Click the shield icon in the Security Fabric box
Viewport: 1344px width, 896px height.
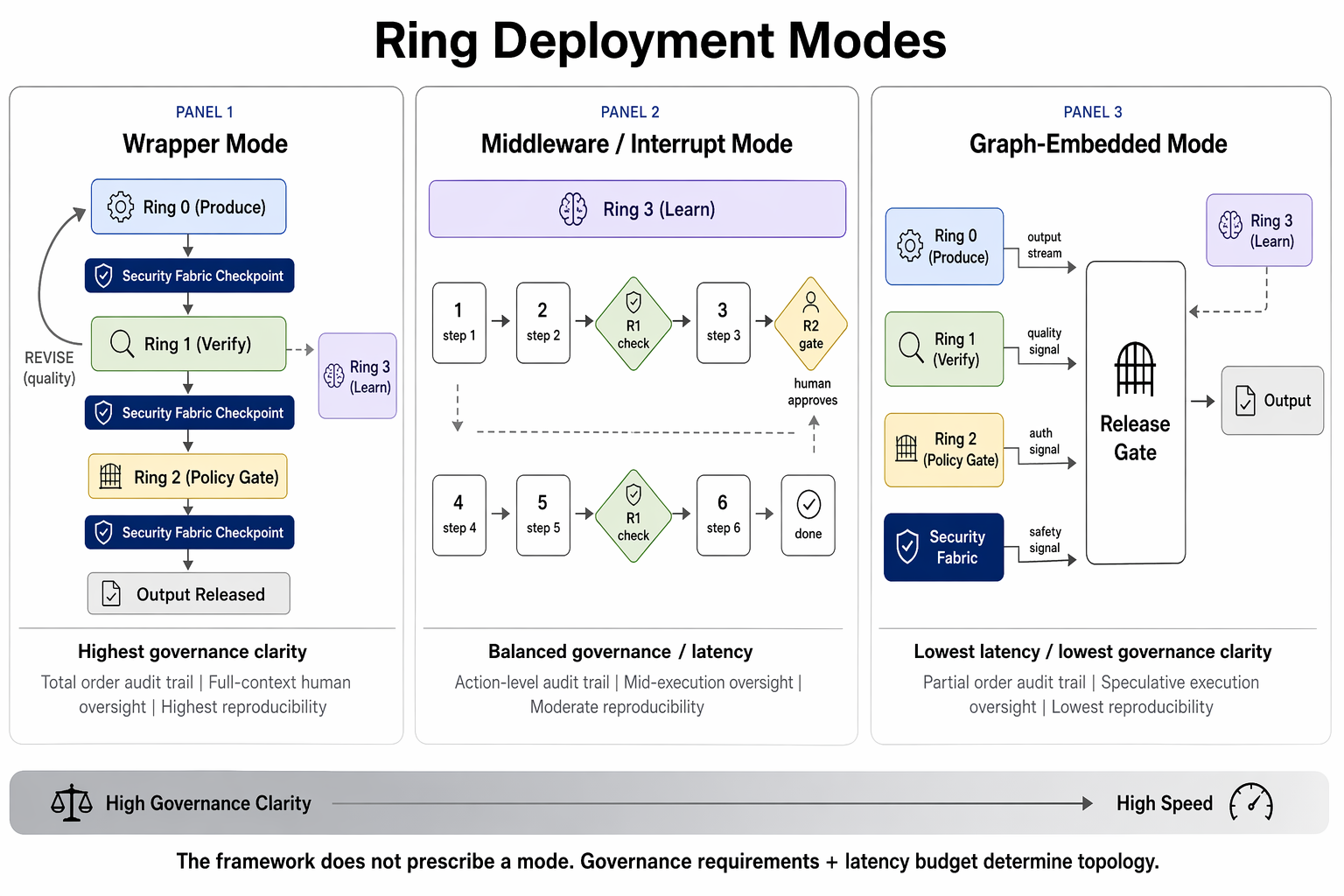[x=907, y=546]
